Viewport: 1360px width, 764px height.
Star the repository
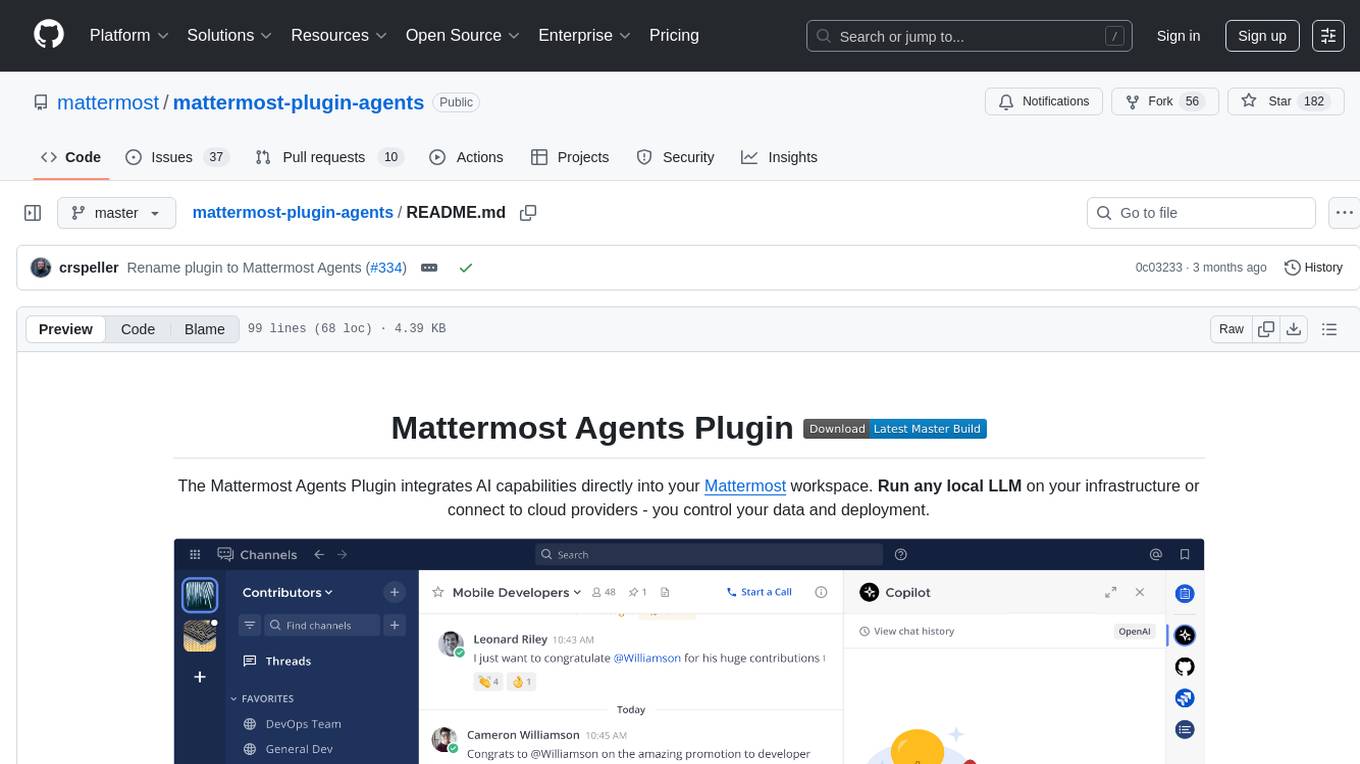click(1284, 102)
